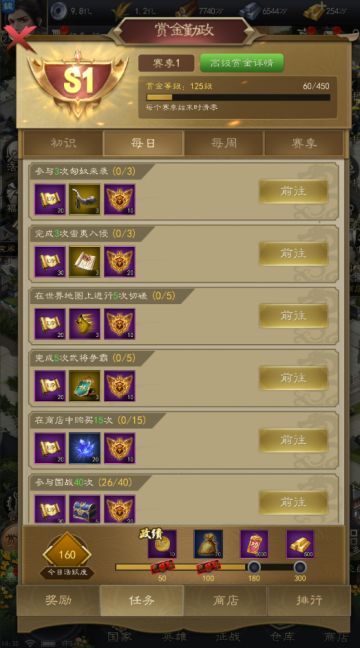Tap the 160 今日活跃度 diamond badge
Screen dimensions: 360x648
[x=67, y=555]
